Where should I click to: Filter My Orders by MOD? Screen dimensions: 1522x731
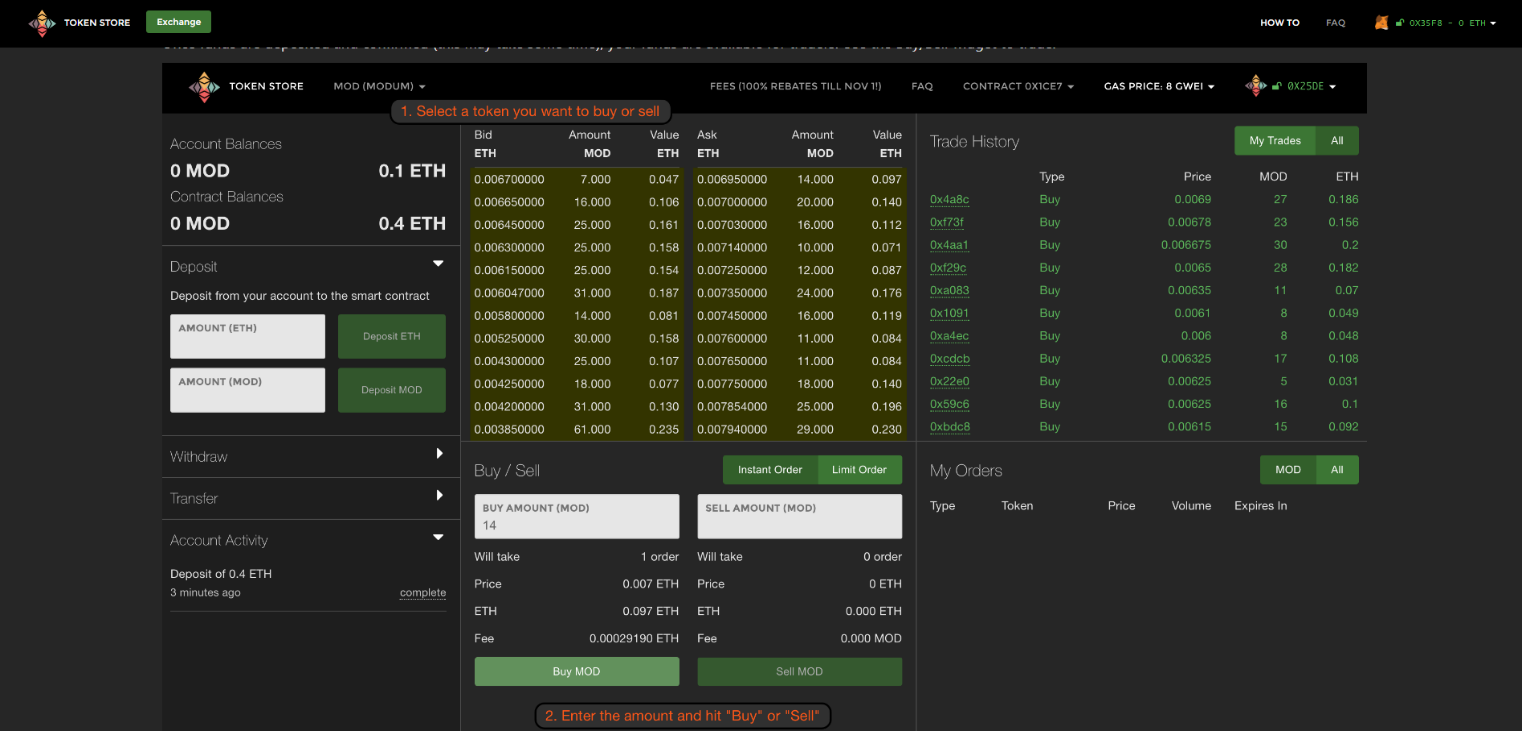(1288, 470)
